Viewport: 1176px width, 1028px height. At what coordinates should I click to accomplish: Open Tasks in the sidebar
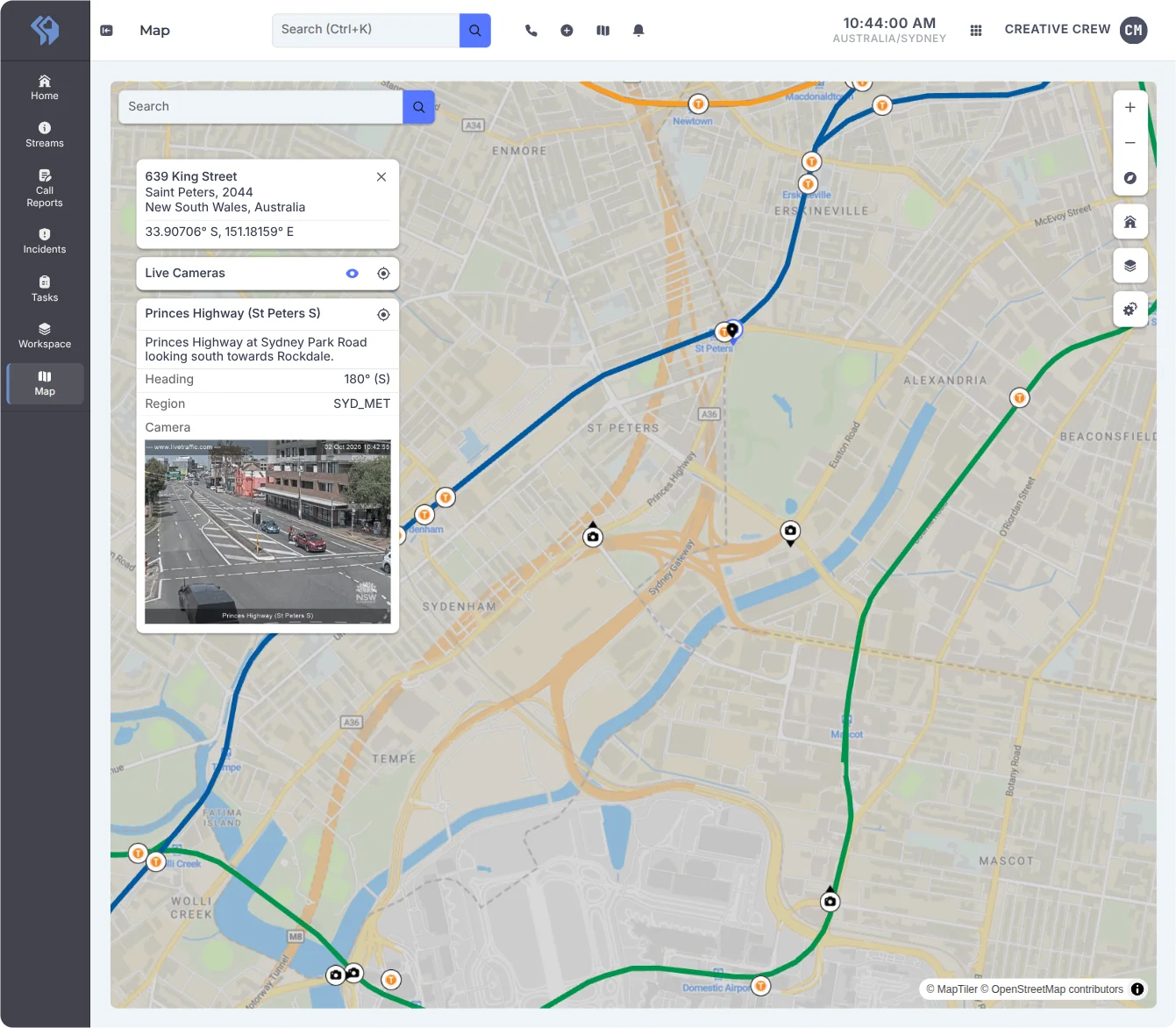(x=45, y=289)
